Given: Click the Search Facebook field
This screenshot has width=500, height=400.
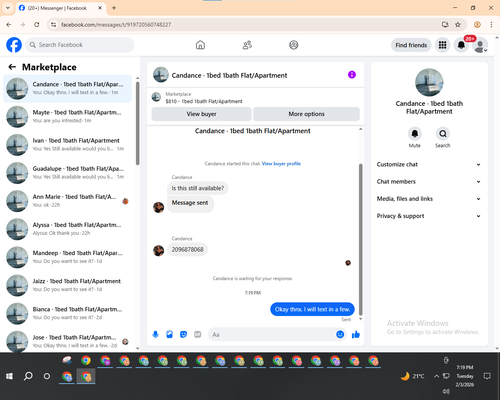Looking at the screenshot, I should [x=80, y=45].
